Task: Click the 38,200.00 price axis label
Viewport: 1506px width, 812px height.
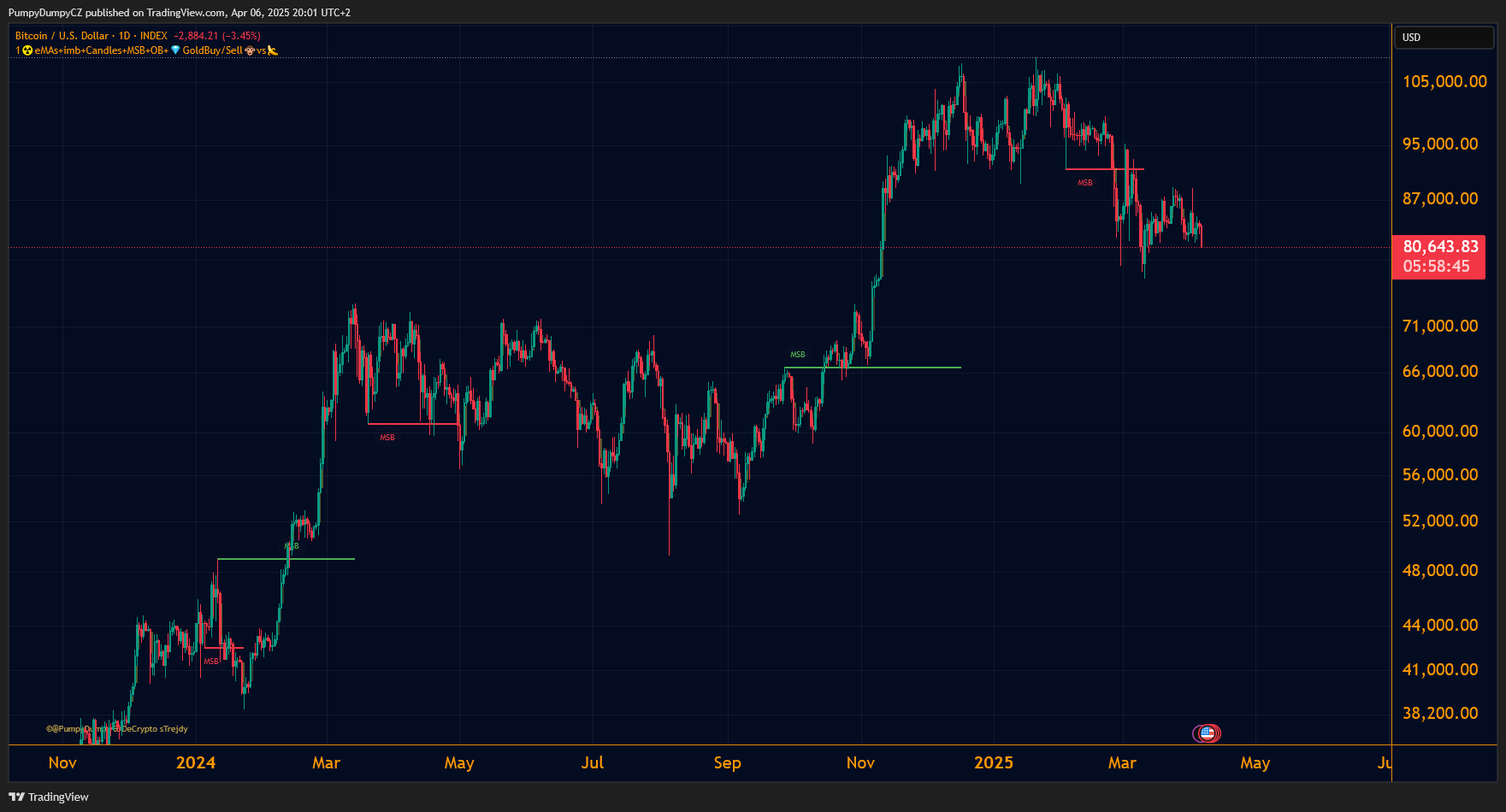Action: coord(1440,713)
